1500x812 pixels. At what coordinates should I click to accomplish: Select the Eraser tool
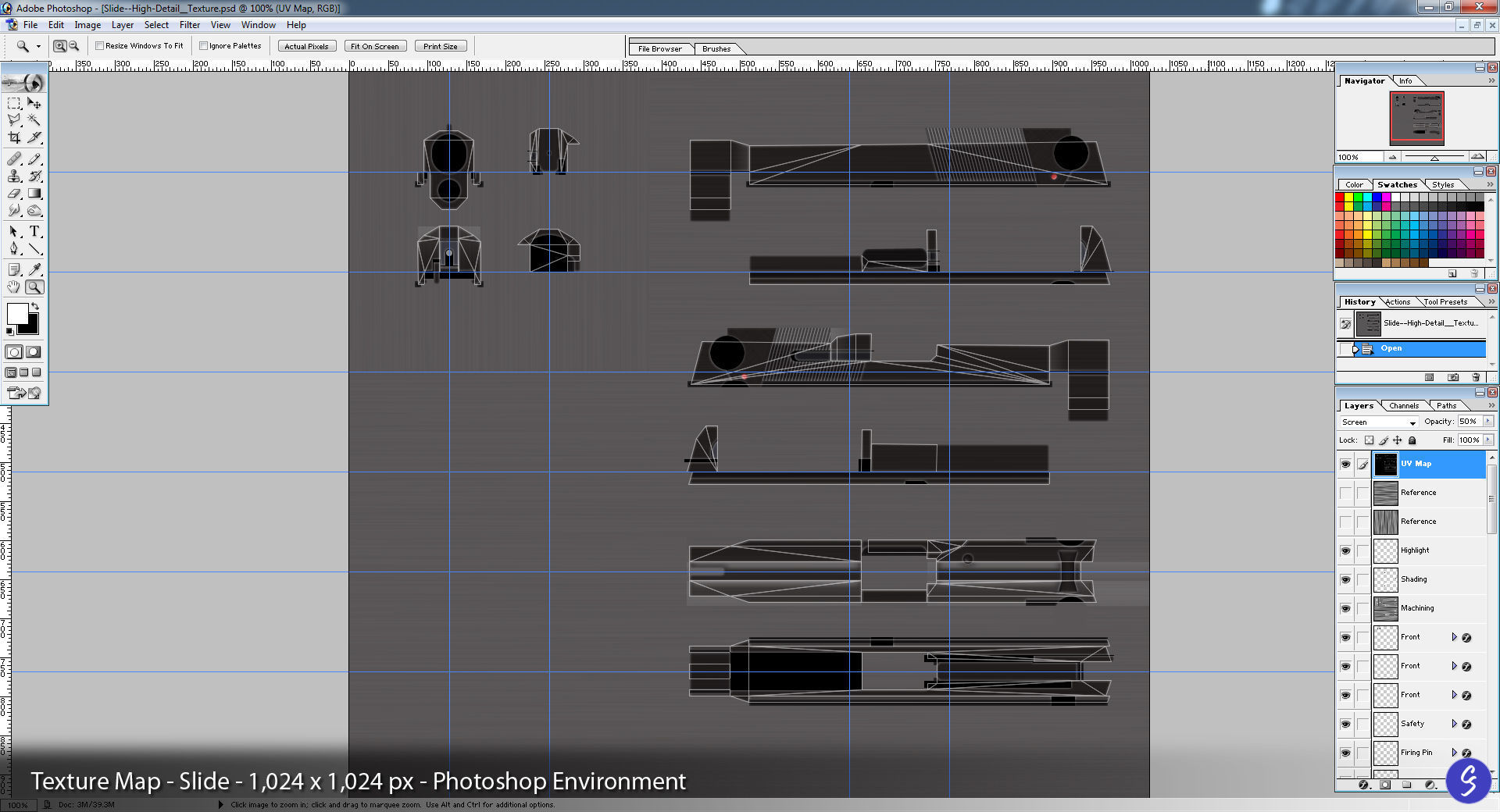14,194
